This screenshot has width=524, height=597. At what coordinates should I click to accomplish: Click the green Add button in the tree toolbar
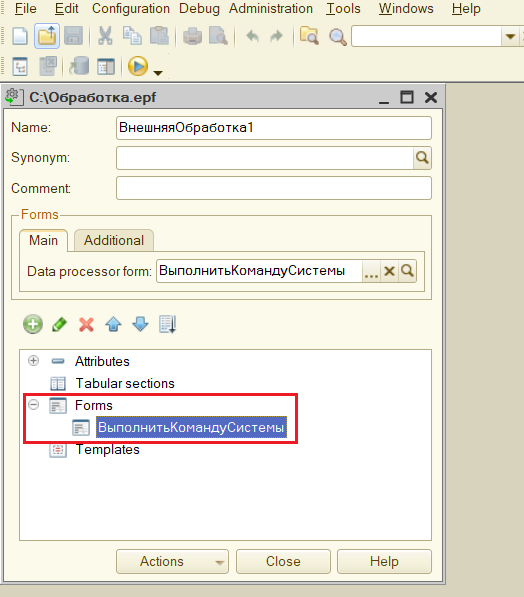(x=33, y=324)
